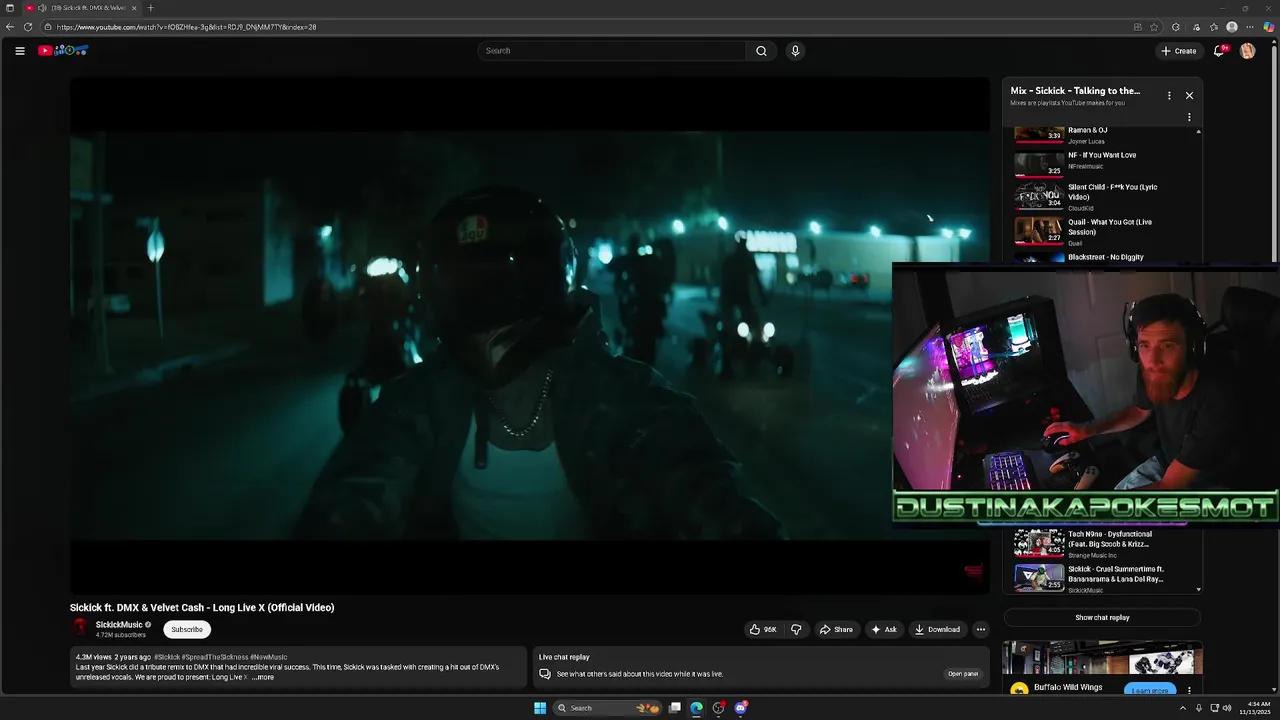Screen dimensions: 1280x720
Task: Open Edge browser profile
Action: (1232, 27)
